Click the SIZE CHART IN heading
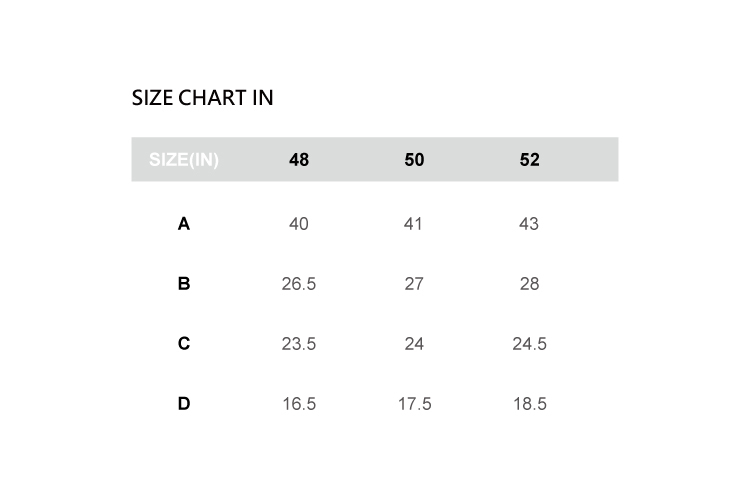Viewport: 750px width, 500px height. [203, 98]
